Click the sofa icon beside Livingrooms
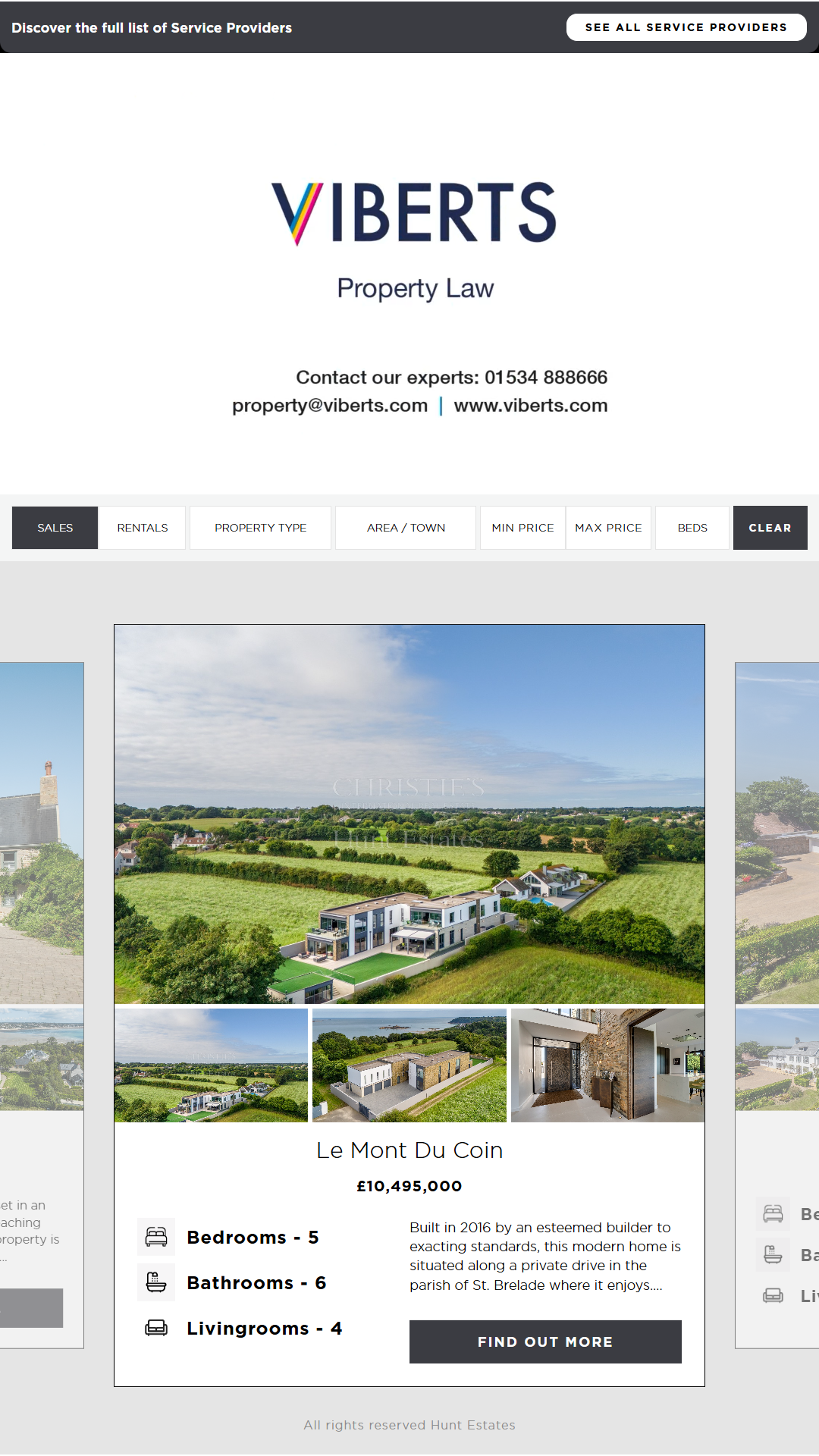Screen dimensions: 819x1456 [156, 1328]
